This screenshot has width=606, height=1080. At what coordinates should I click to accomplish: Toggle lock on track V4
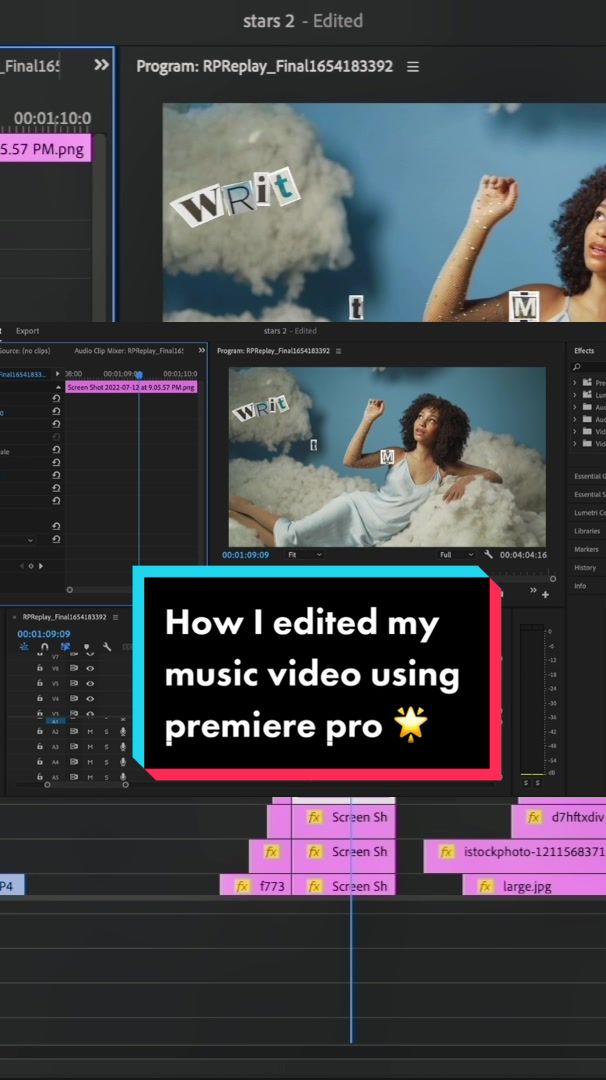pyautogui.click(x=40, y=698)
